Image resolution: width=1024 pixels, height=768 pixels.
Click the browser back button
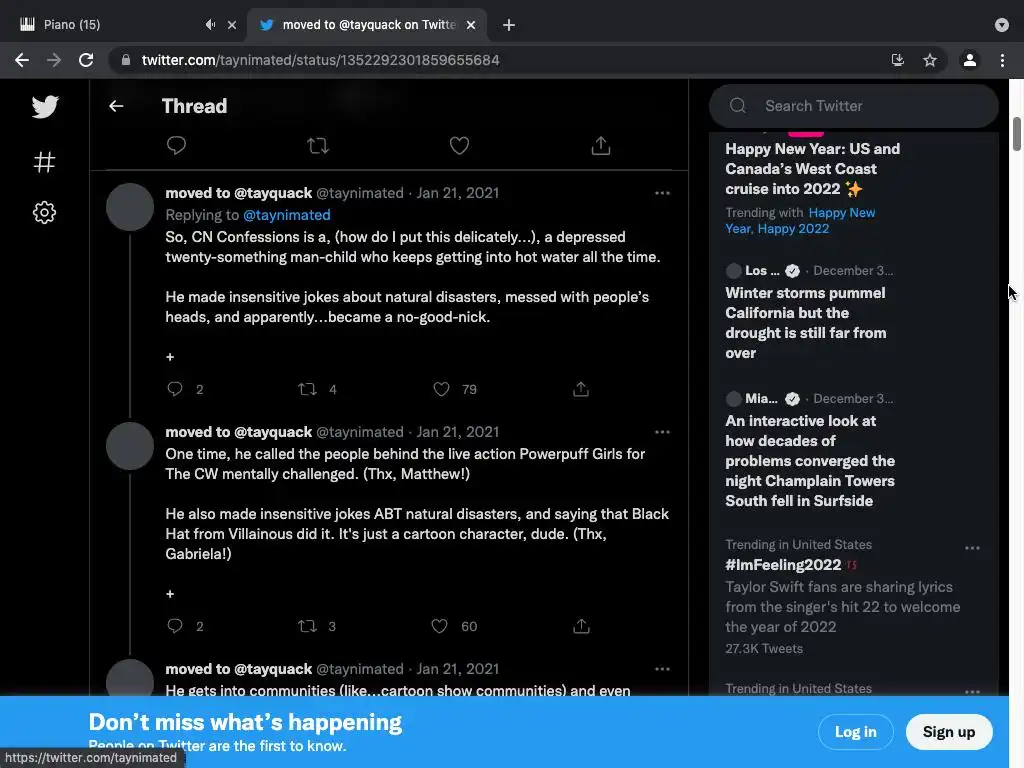point(22,60)
